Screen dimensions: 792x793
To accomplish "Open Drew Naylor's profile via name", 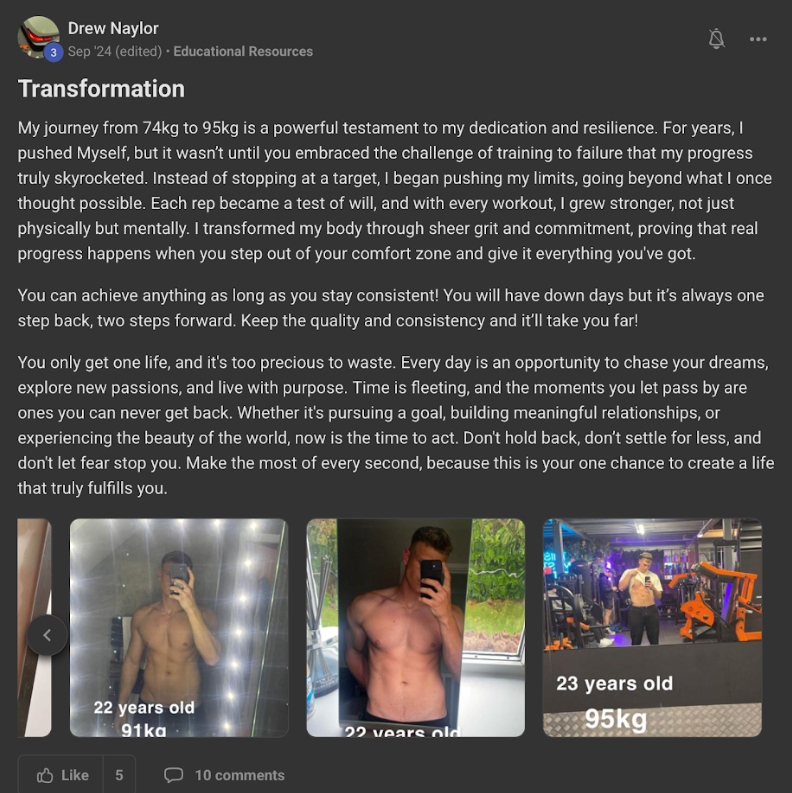I will pos(113,28).
